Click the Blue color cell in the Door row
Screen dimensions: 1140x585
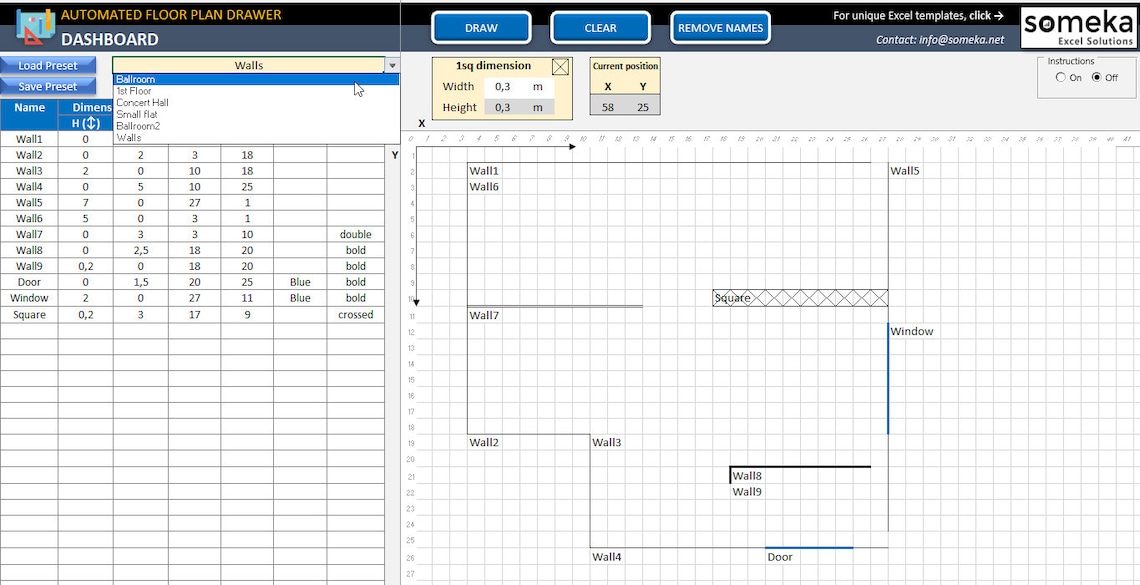tap(299, 282)
